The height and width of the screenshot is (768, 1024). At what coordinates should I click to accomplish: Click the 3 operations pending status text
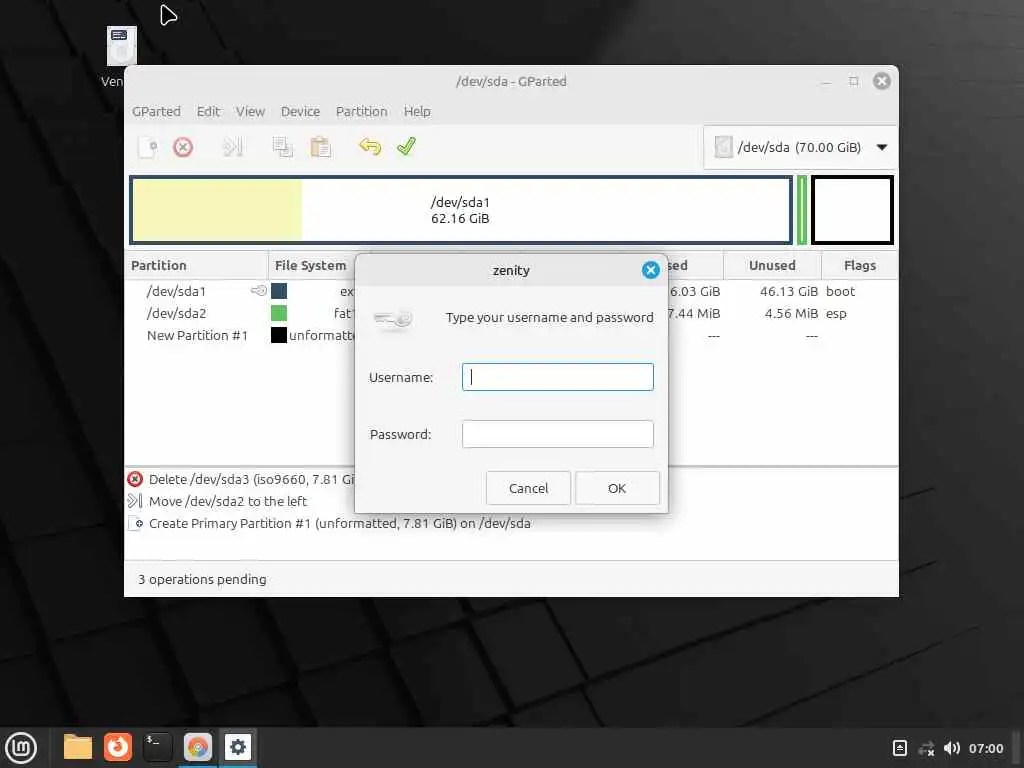202,579
